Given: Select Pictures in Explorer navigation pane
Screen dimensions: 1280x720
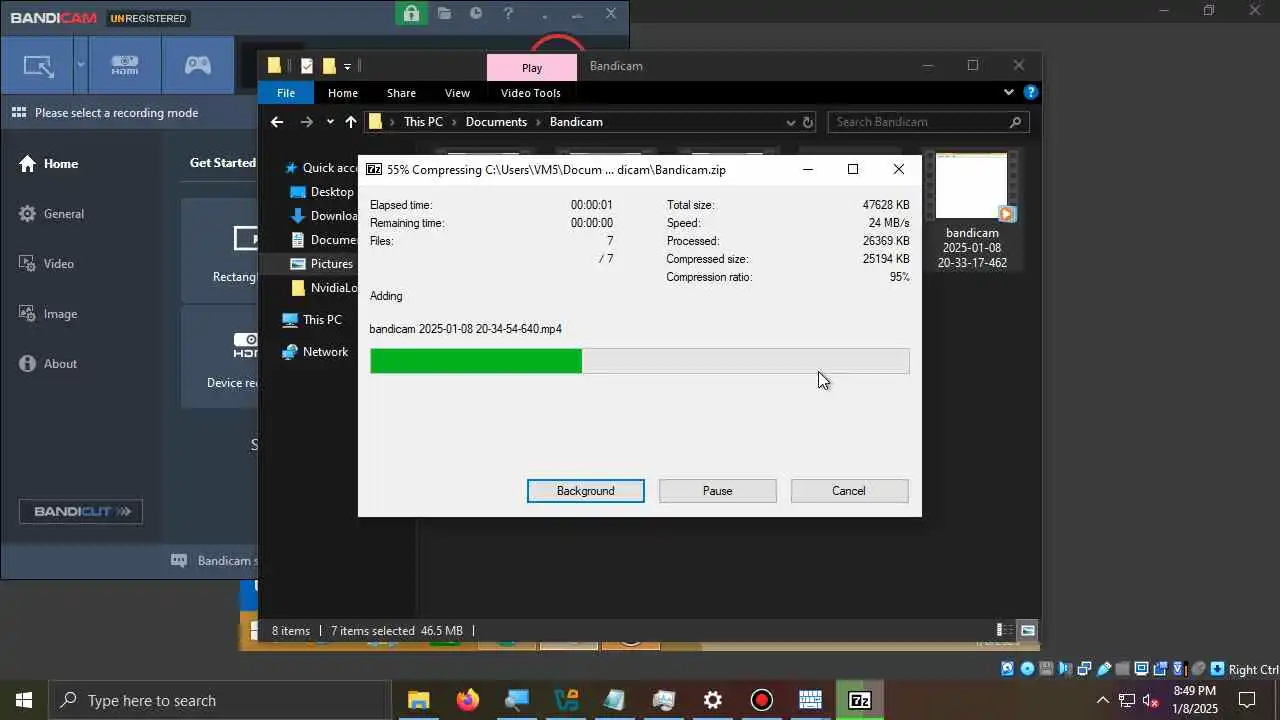Looking at the screenshot, I should pos(322,264).
